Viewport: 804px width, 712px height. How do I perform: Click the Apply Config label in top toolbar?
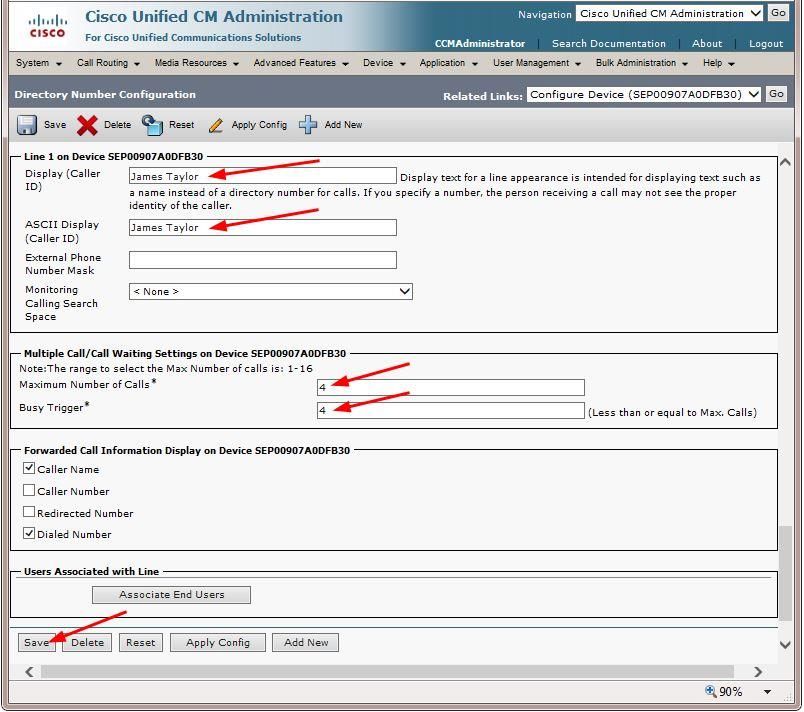[x=259, y=125]
